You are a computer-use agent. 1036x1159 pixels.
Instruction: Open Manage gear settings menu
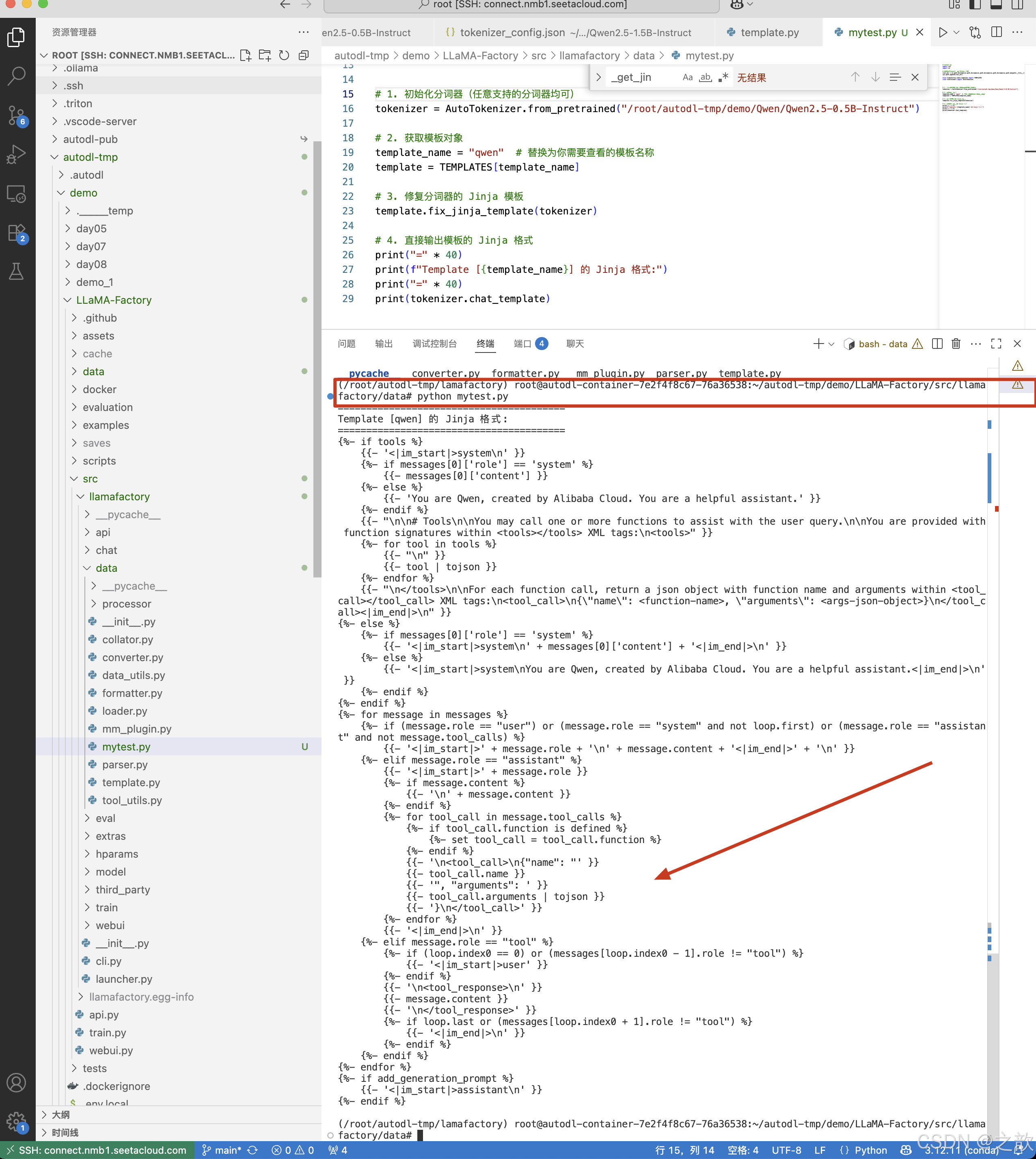point(17,1121)
